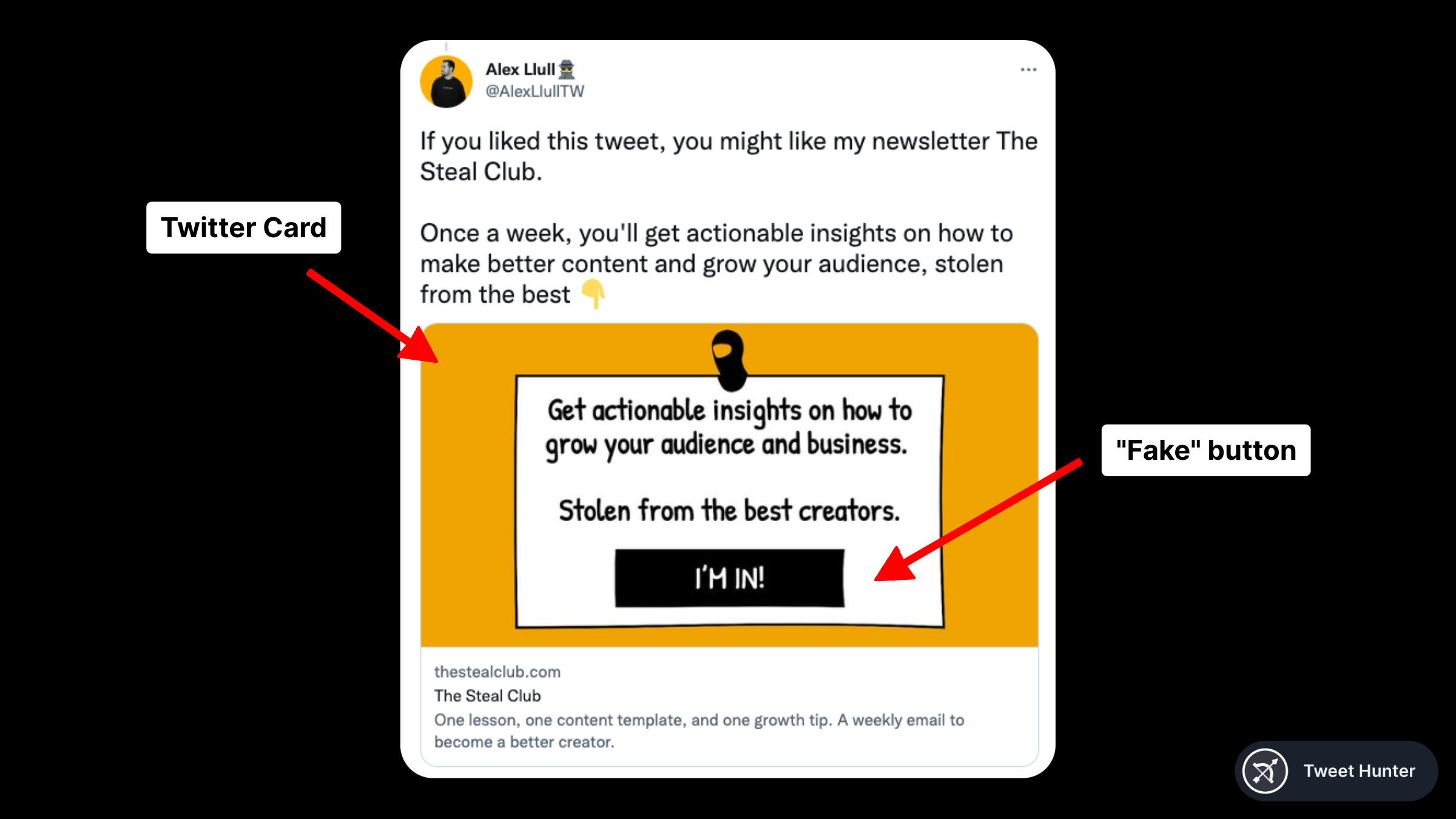Click the "Fake" button label box
The image size is (1456, 819).
coord(1205,450)
